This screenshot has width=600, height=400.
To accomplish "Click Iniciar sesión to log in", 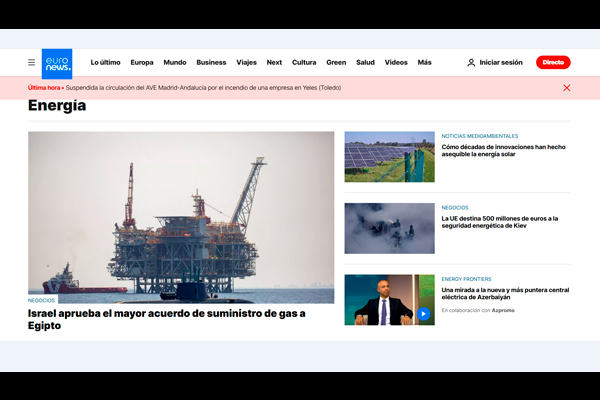I will pyautogui.click(x=501, y=62).
